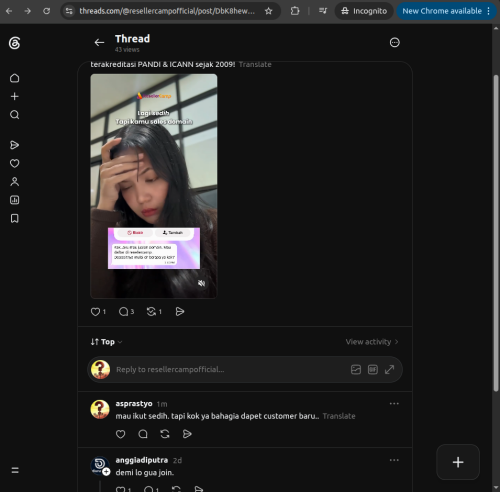Unmute the video sound
The image size is (500, 492).
click(201, 283)
